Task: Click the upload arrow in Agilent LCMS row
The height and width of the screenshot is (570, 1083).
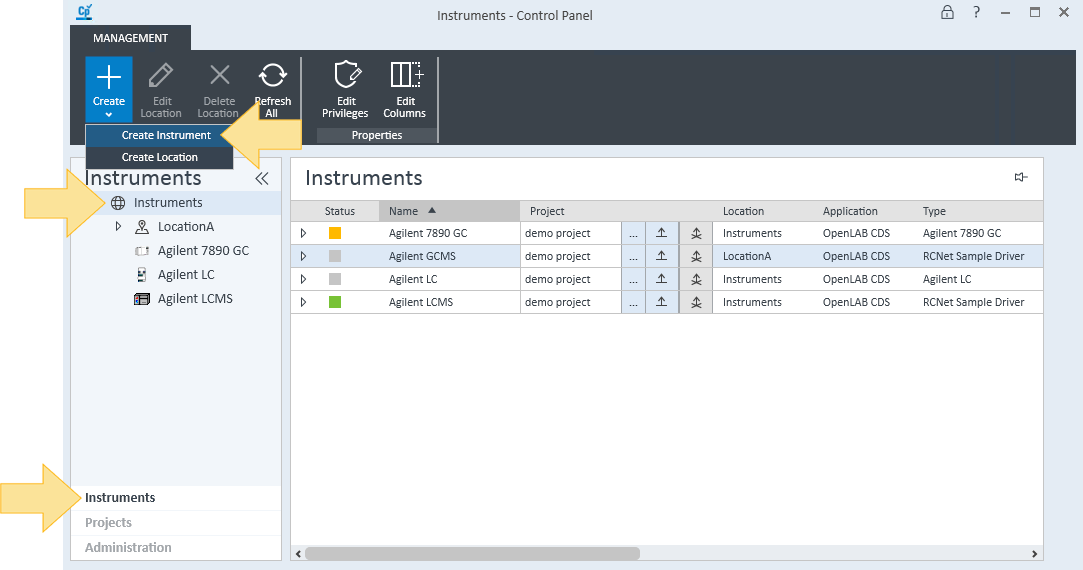Action: tap(662, 302)
